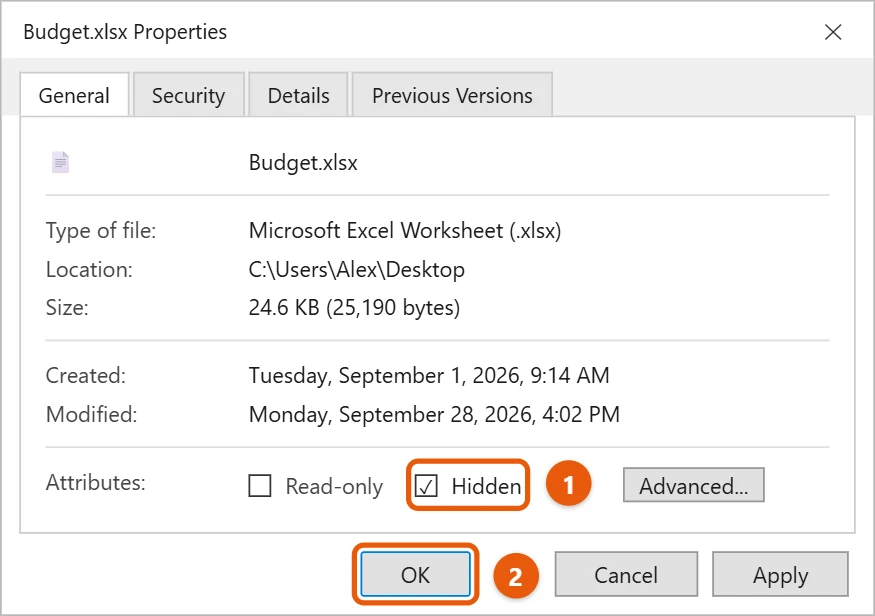The image size is (875, 616).
Task: Click the 'Type of file:' label
Action: click(101, 230)
